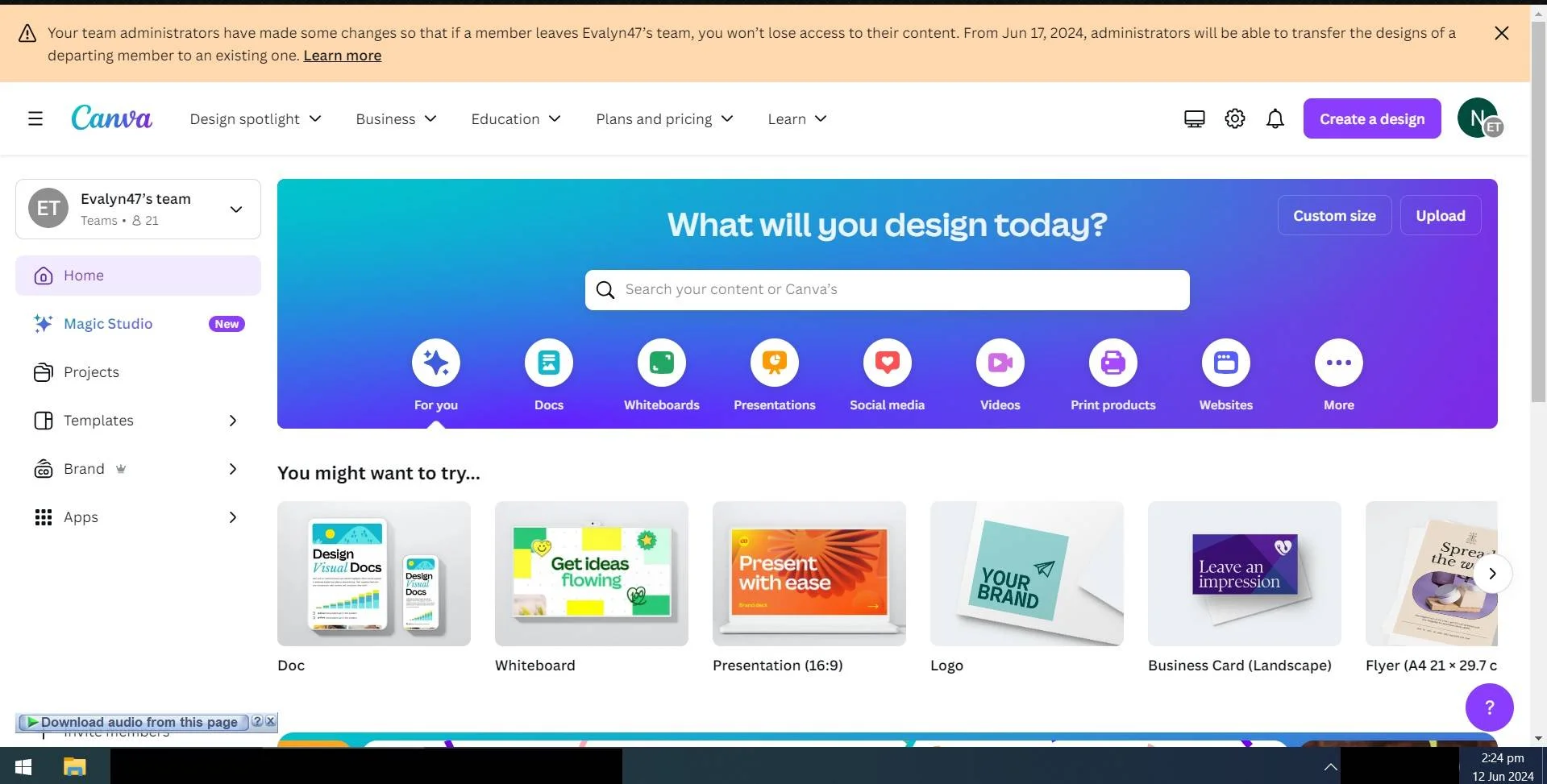Expand the Plans and pricing menu
The height and width of the screenshot is (784, 1547).
pos(664,119)
